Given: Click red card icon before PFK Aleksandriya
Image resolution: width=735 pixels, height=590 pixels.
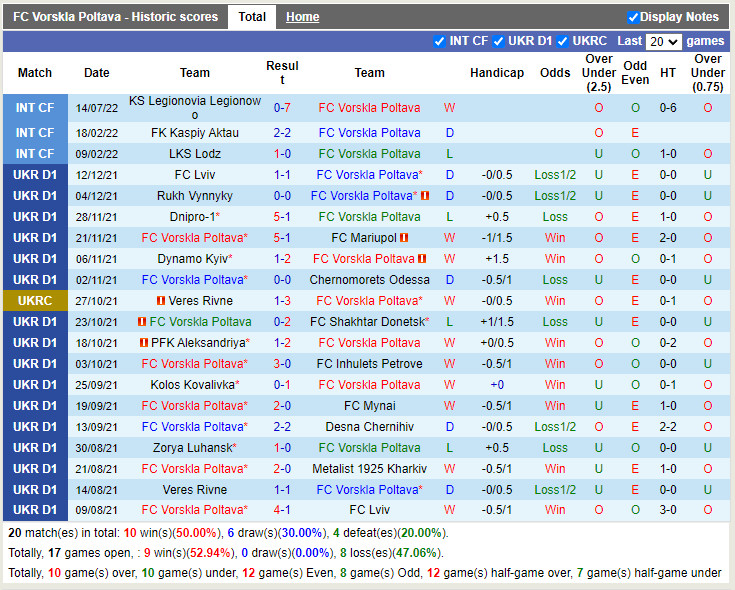Looking at the screenshot, I should (144, 343).
